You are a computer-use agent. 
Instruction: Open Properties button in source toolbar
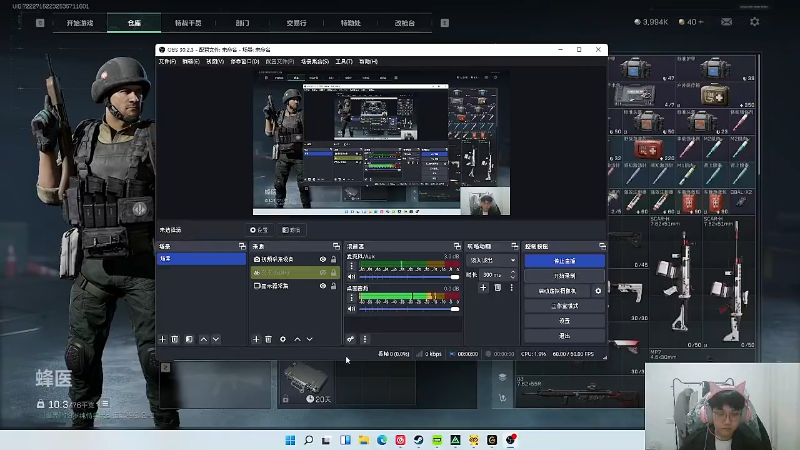click(259, 230)
